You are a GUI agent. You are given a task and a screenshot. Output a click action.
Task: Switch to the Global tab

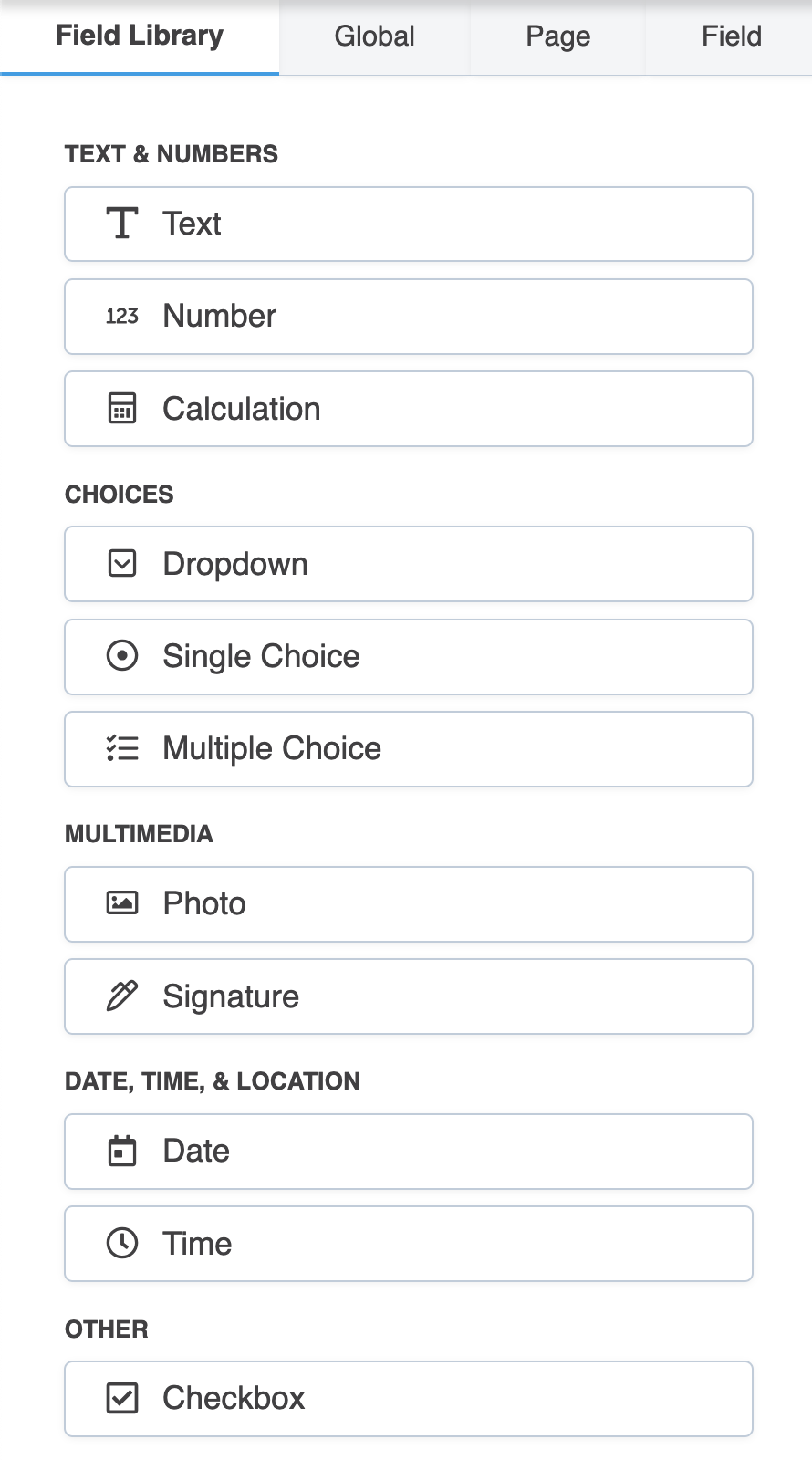pyautogui.click(x=374, y=36)
